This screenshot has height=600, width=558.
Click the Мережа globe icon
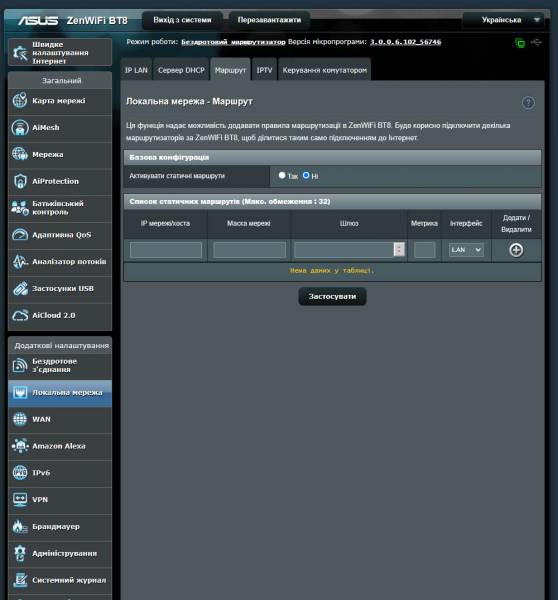[x=20, y=154]
